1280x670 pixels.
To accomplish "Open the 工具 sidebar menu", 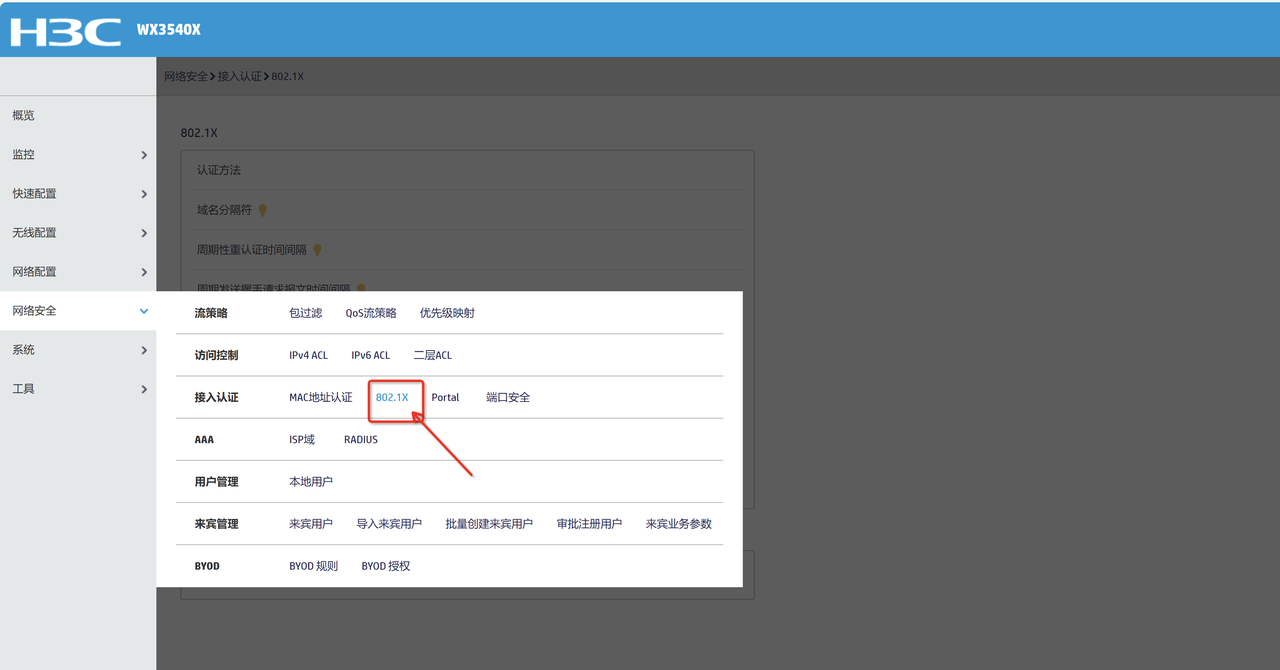I will click(78, 389).
